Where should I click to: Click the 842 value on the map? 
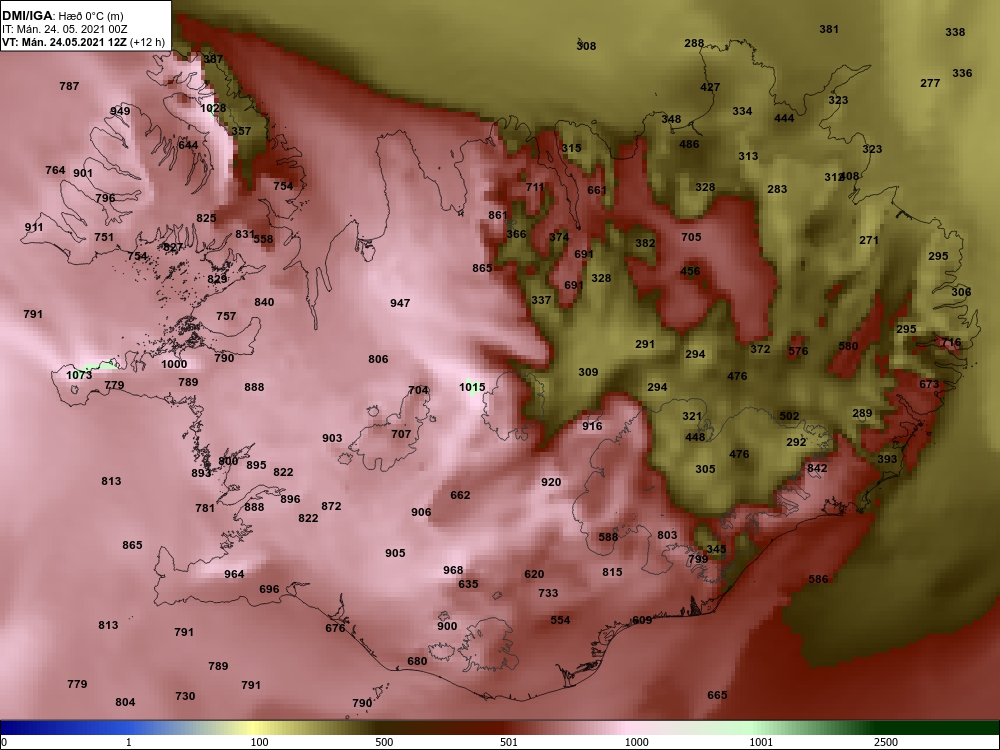pyautogui.click(x=817, y=468)
